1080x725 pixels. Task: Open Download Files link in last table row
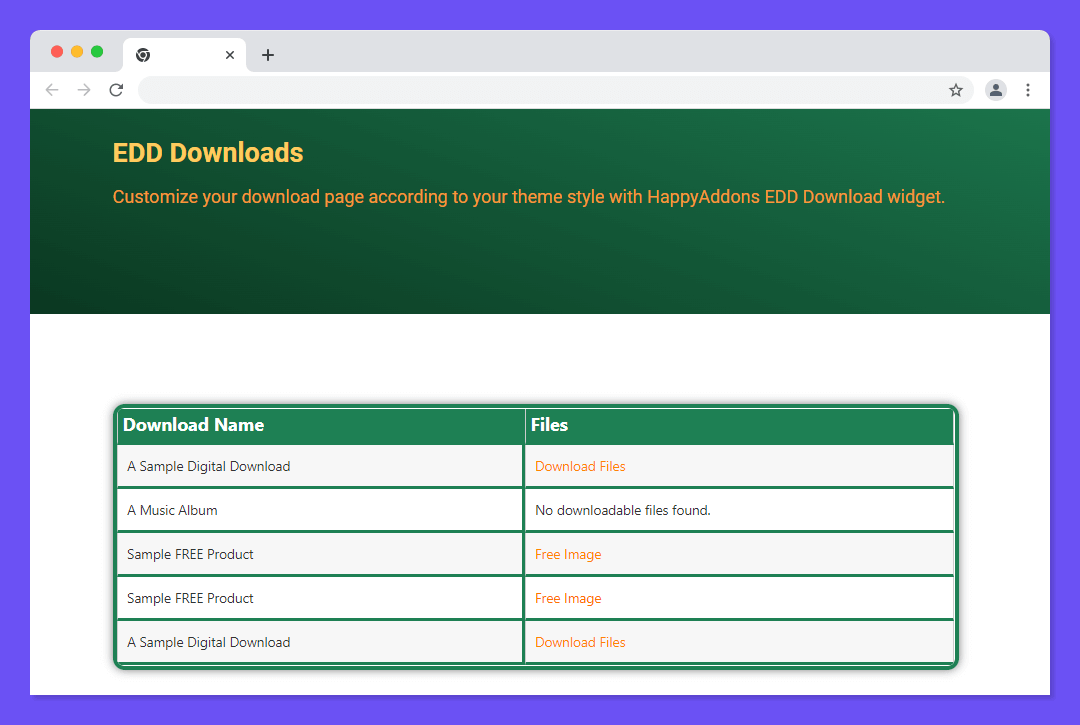(x=580, y=642)
